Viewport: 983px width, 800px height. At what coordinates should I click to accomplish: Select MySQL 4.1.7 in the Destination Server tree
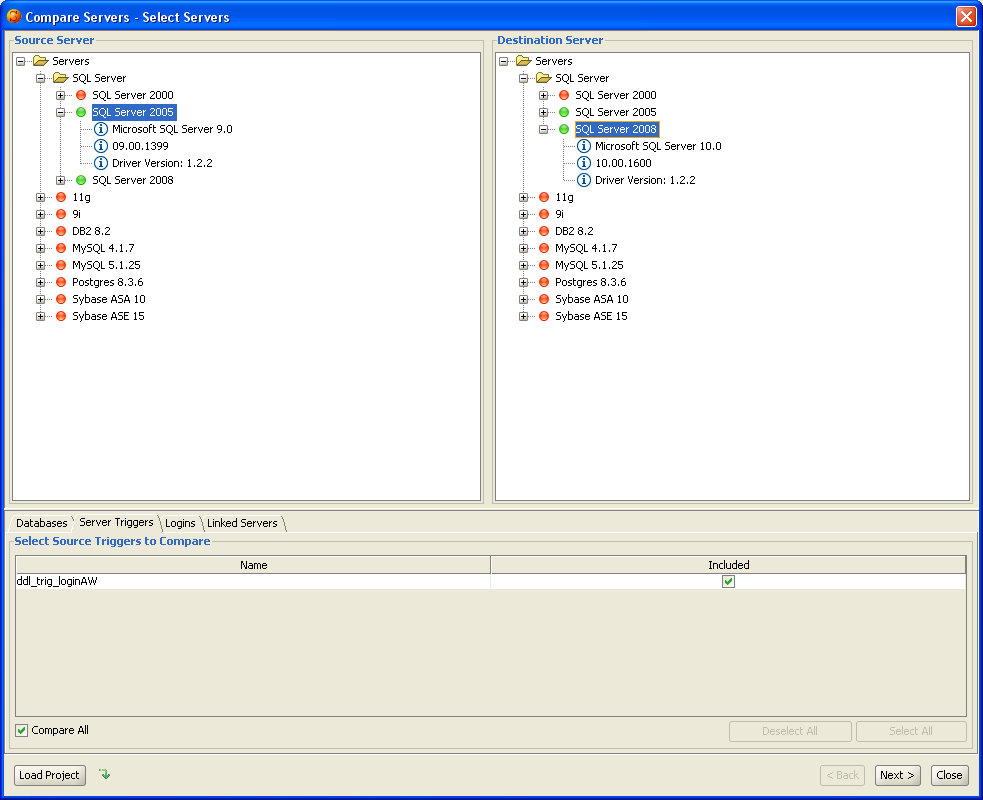tap(586, 248)
